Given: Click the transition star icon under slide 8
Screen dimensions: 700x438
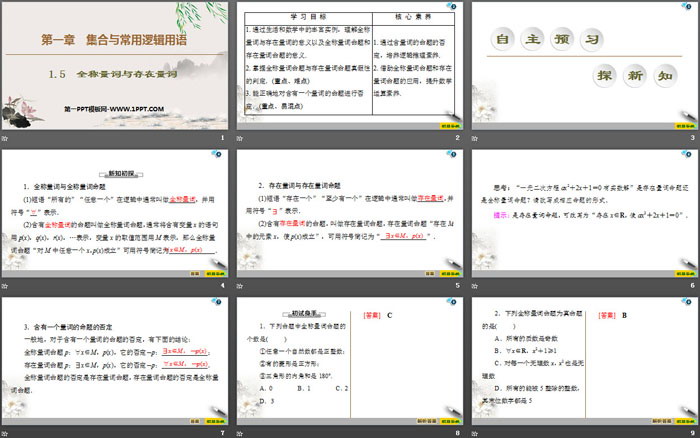Looking at the screenshot, I should point(240,432).
